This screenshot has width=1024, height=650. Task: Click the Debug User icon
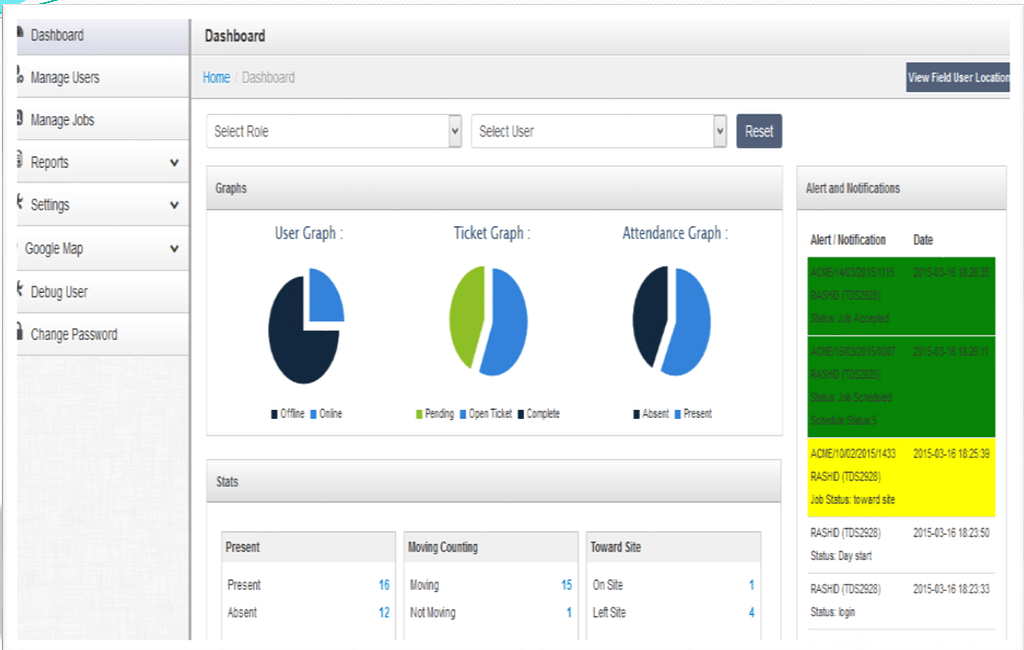click(x=20, y=290)
